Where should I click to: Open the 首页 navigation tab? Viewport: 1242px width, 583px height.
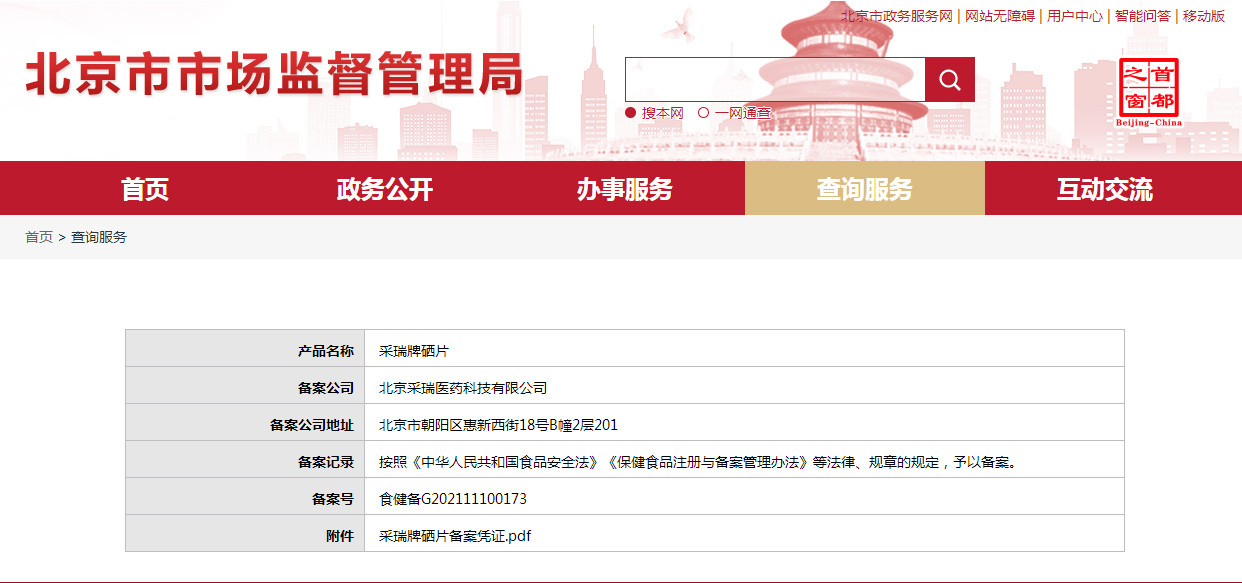(x=145, y=188)
